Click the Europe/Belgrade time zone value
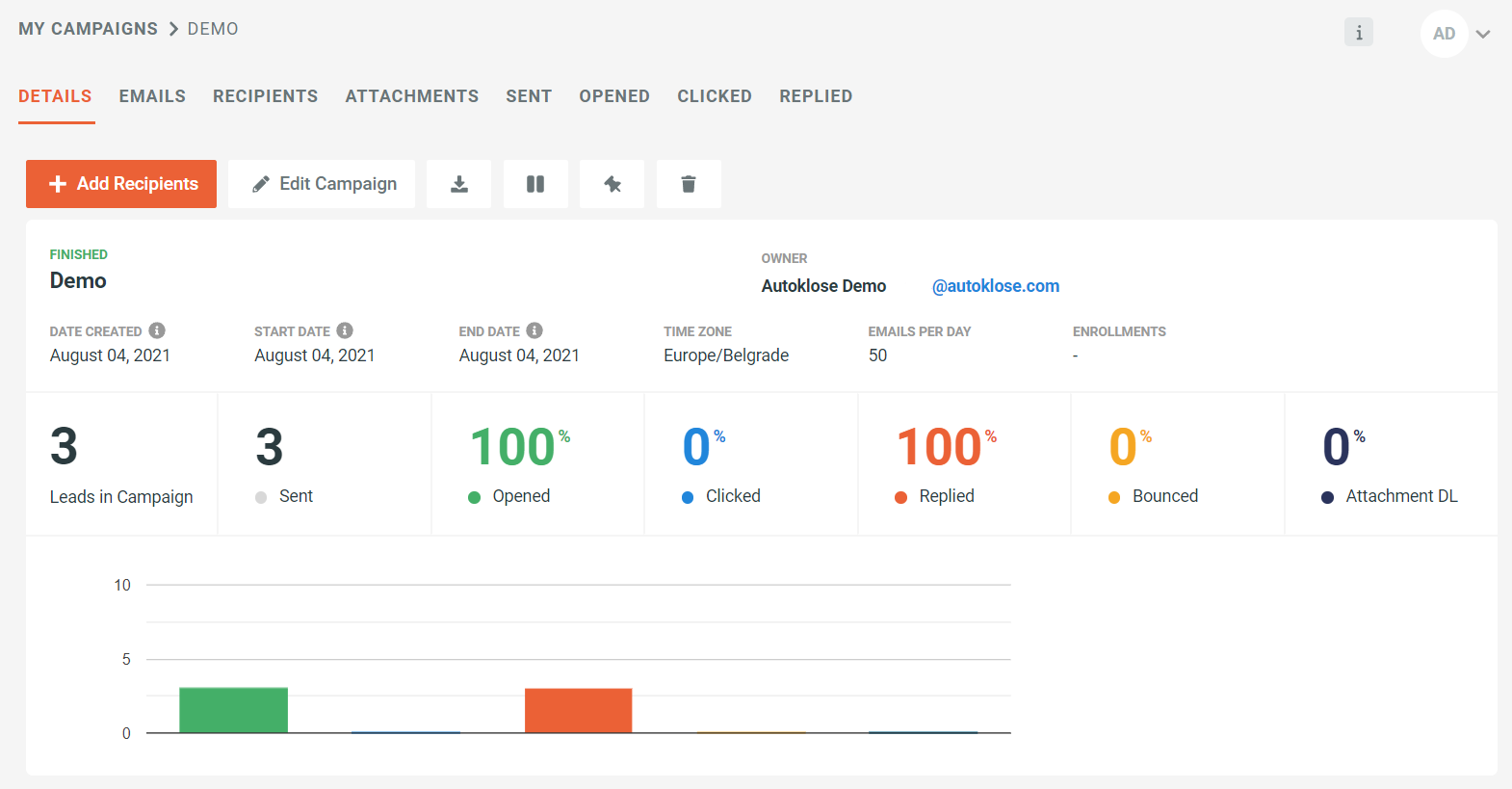This screenshot has height=789, width=1512. [x=726, y=355]
